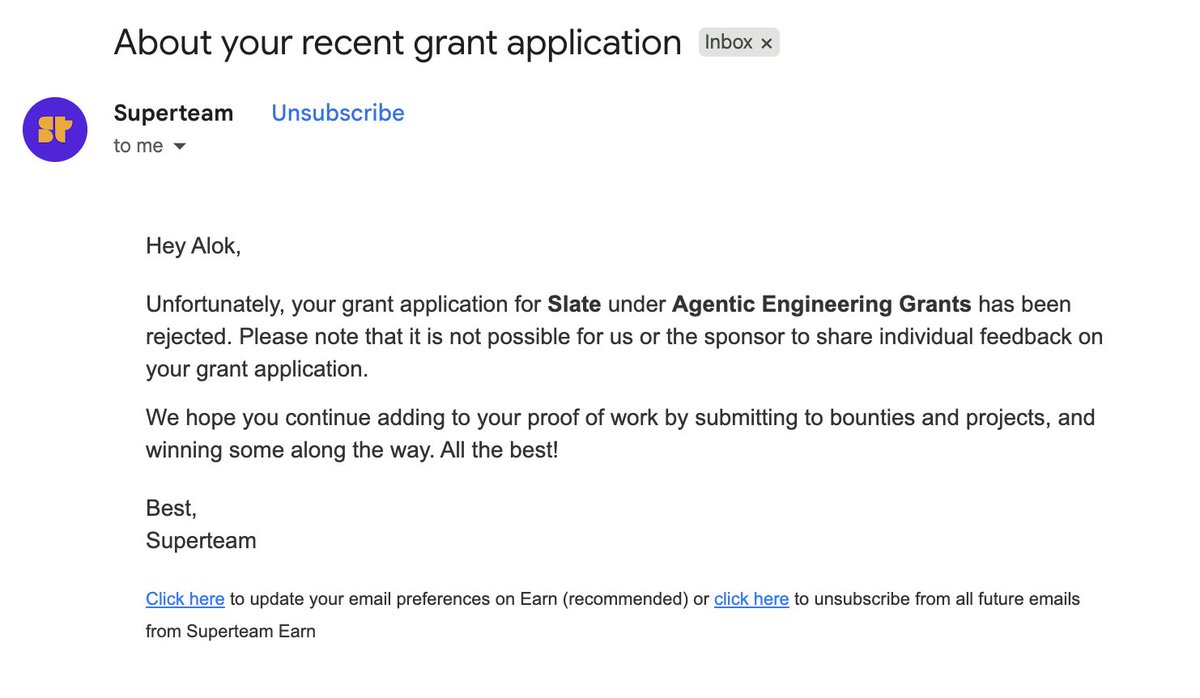The width and height of the screenshot is (1200, 698).
Task: Click the paragraph starting 'We hope you continue'
Action: [x=620, y=433]
